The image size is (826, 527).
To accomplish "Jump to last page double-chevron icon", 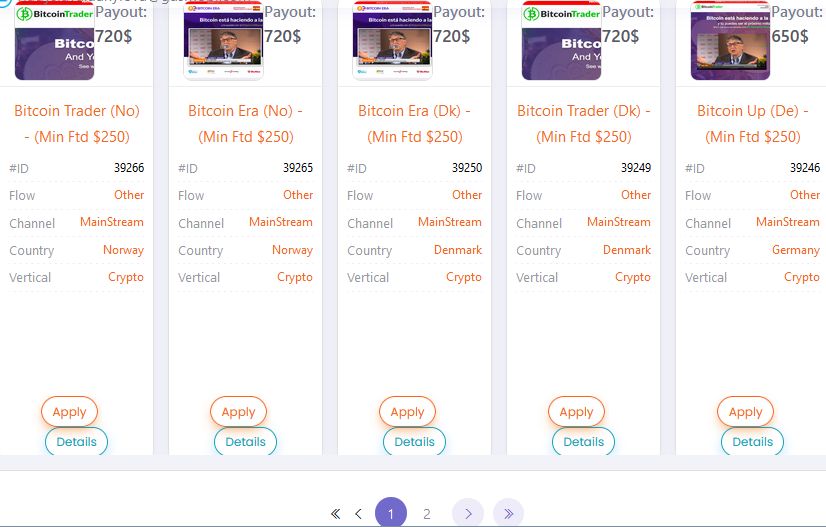I will [x=508, y=514].
